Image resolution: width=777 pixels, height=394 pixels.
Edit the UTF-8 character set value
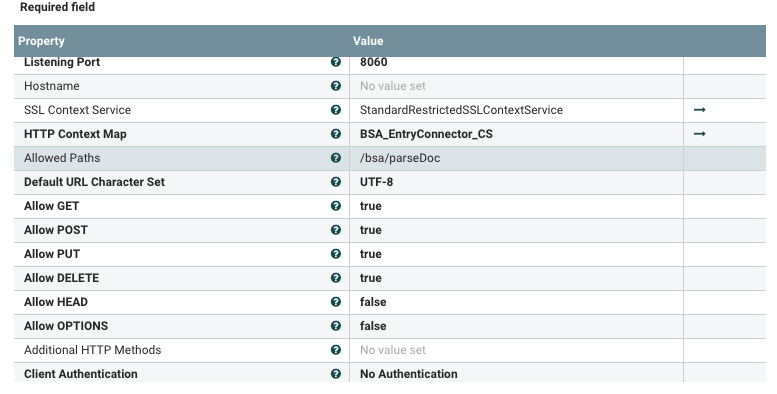click(x=516, y=182)
